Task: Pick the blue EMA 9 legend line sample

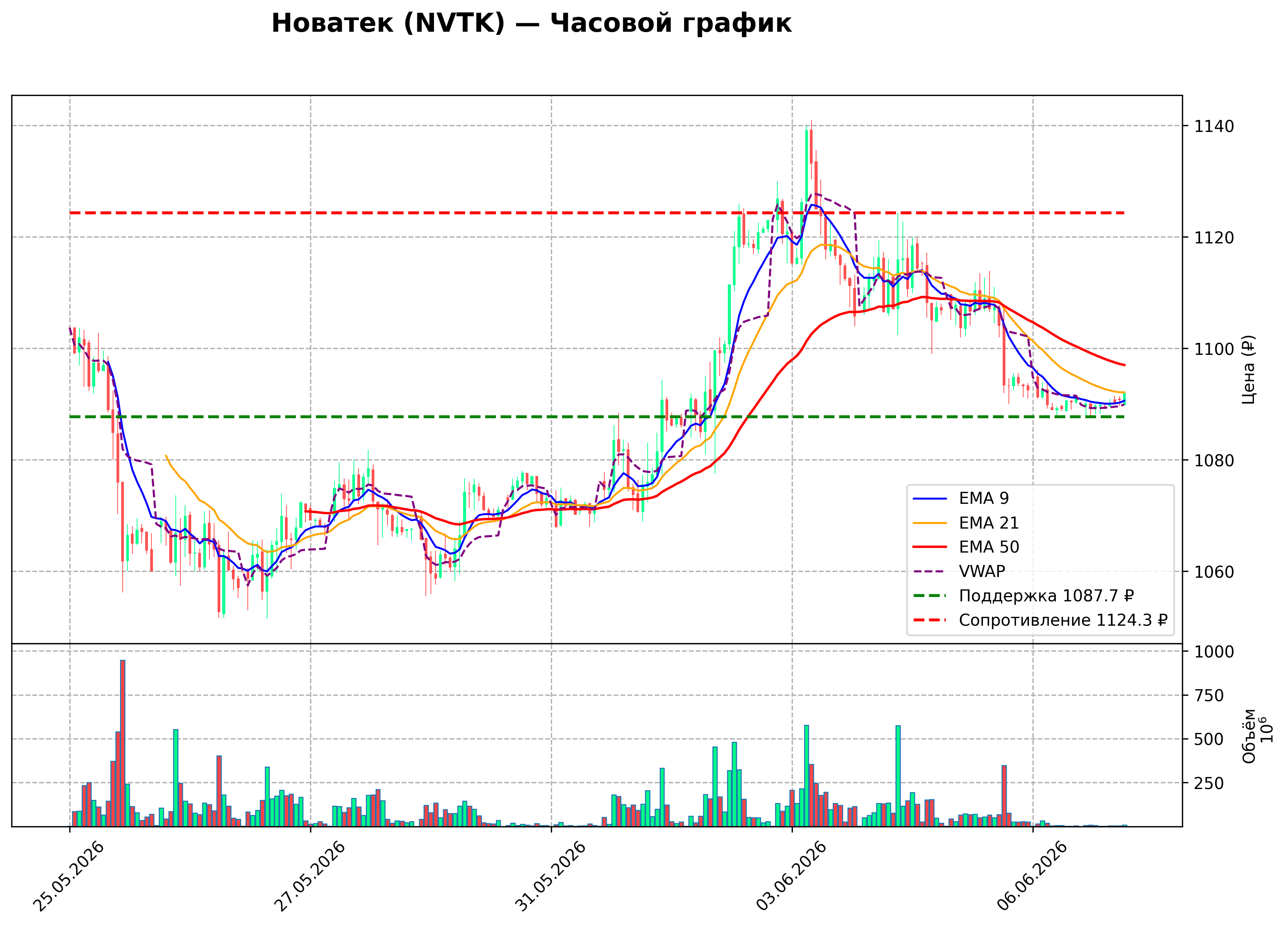Action: click(x=930, y=499)
